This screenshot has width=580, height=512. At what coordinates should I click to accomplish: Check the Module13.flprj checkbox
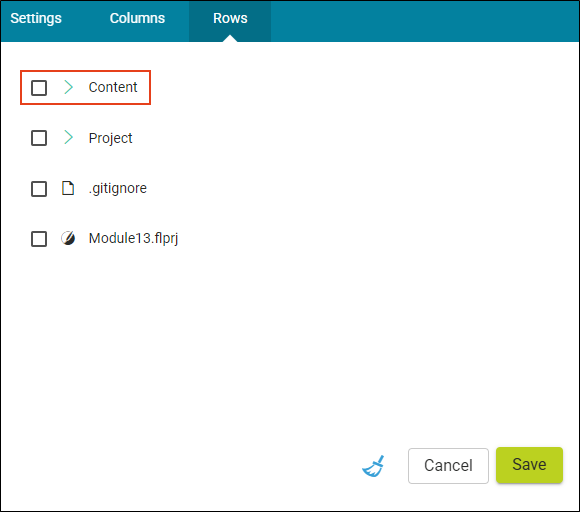pos(39,239)
